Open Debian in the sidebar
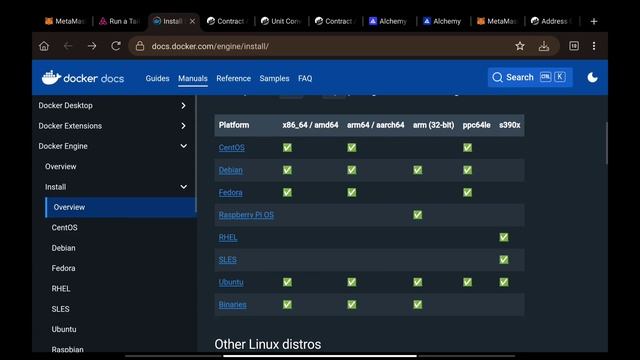This screenshot has width=640, height=360. 63,248
